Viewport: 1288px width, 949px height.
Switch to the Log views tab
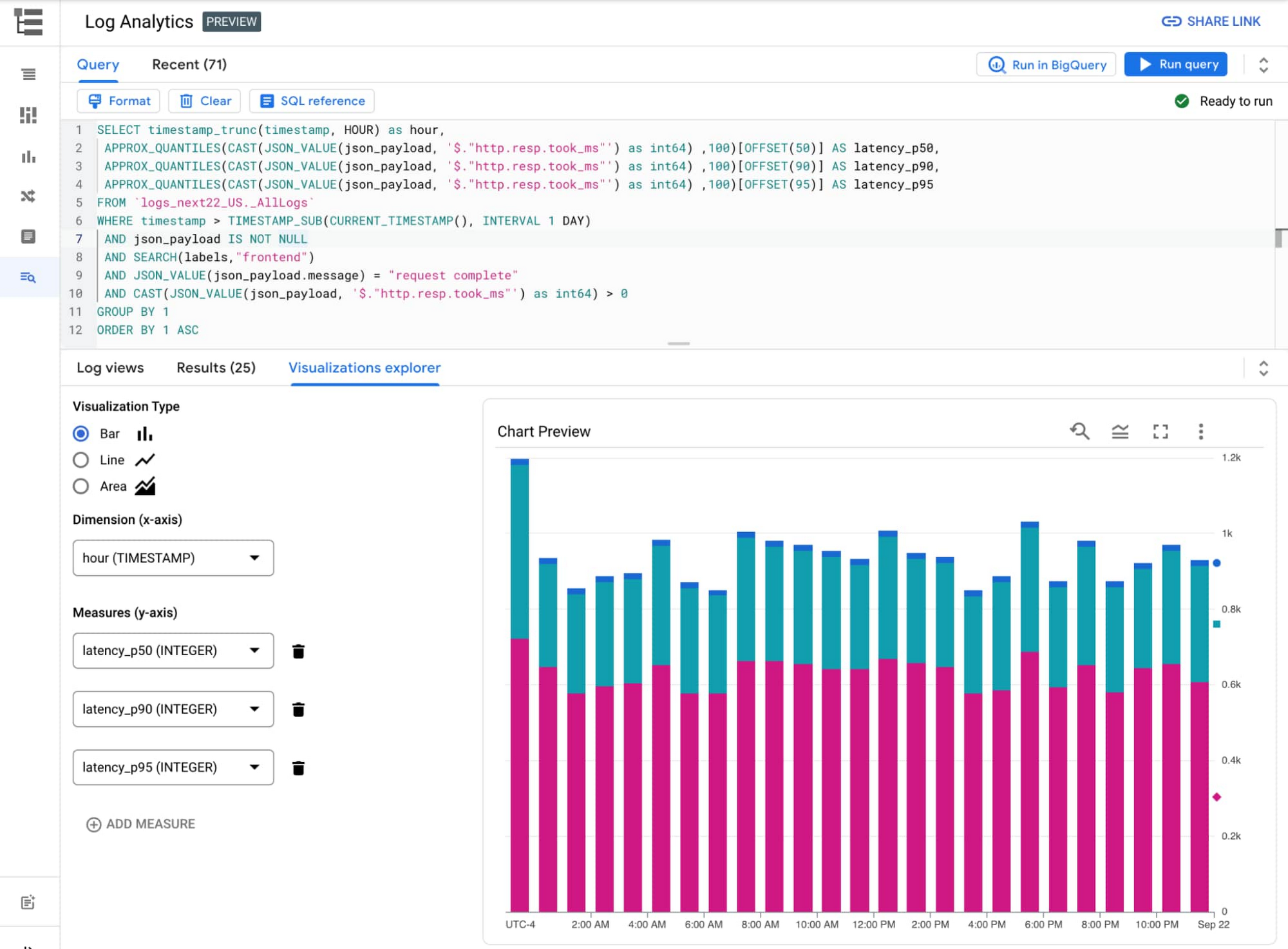(110, 367)
